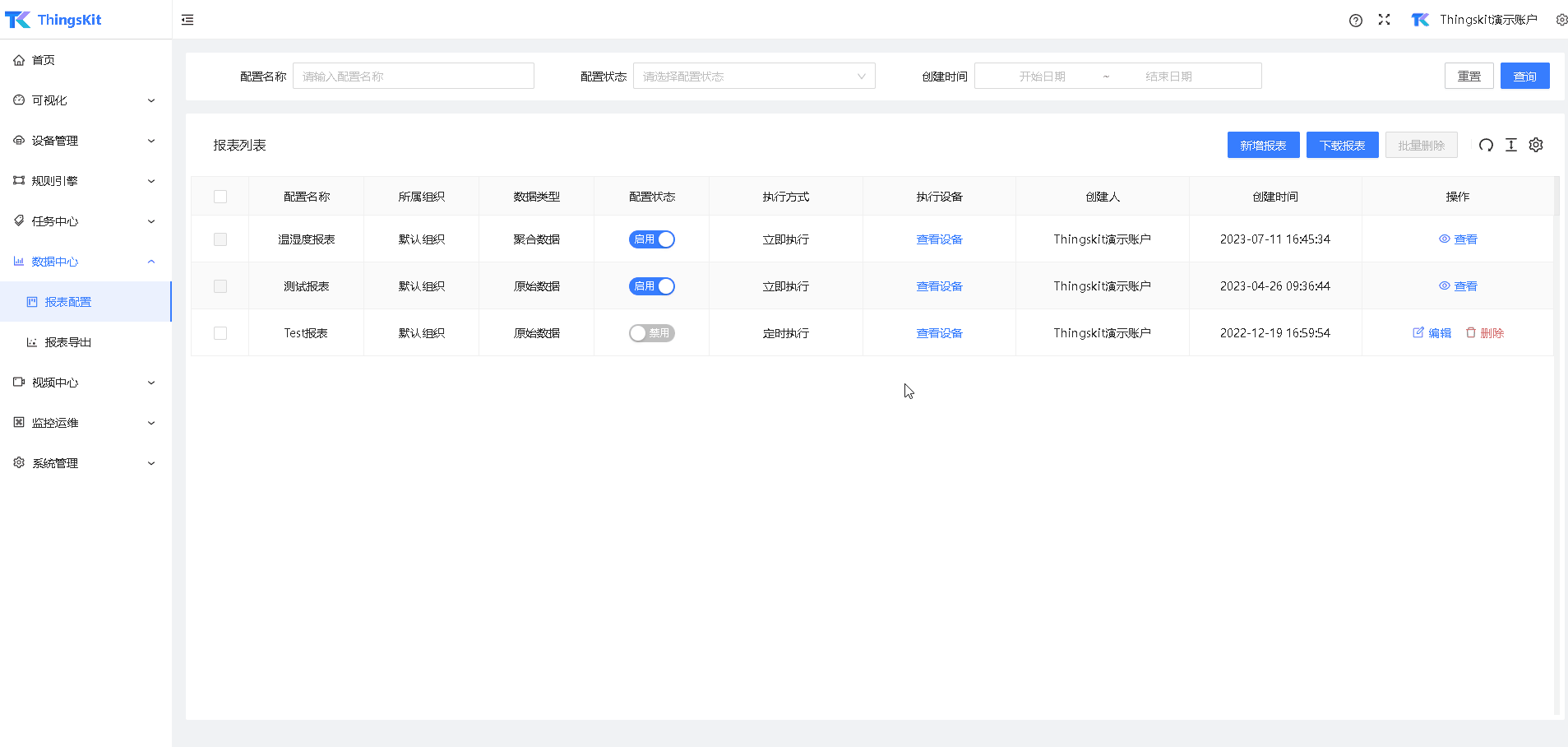Expand the 设备管理 sidebar menu
This screenshot has width=1568, height=747.
86,141
